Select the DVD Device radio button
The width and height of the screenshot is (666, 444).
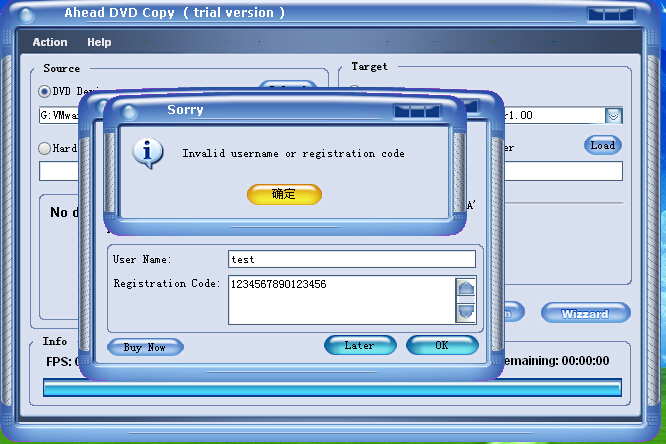pos(44,91)
